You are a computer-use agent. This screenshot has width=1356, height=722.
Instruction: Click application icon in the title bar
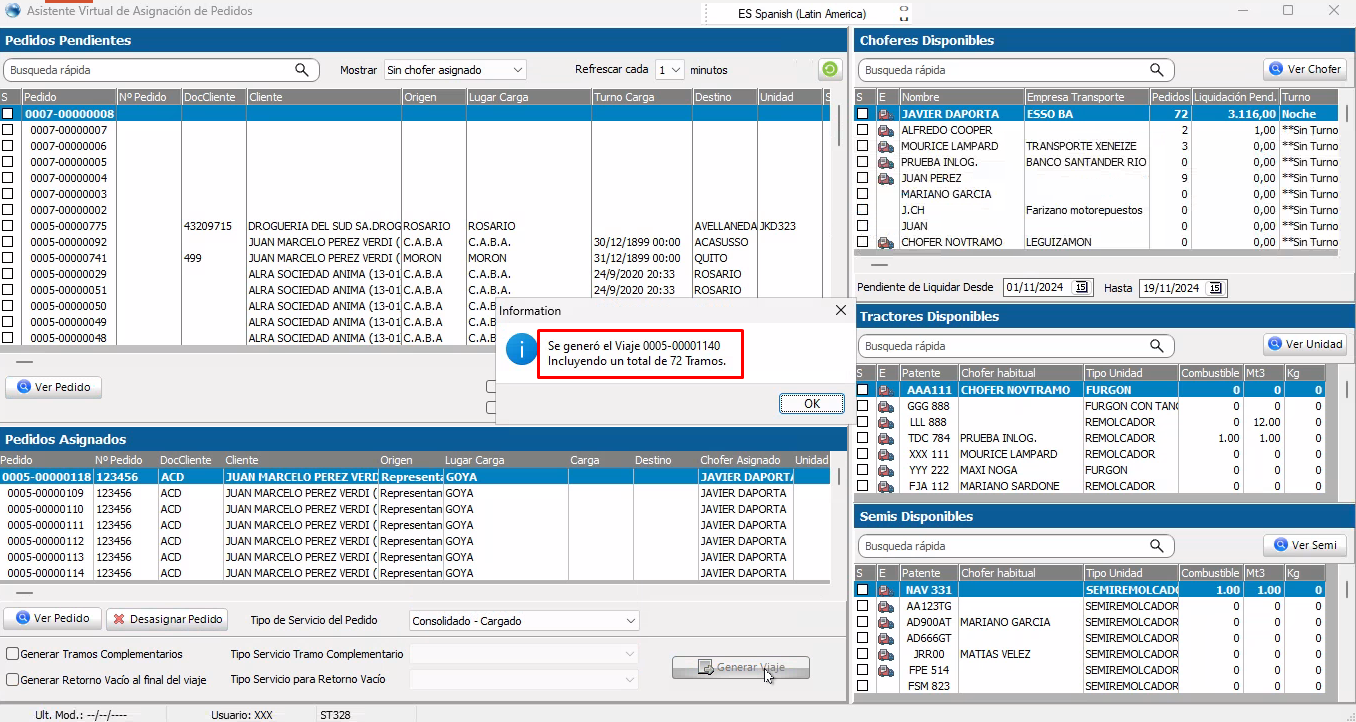(11, 11)
